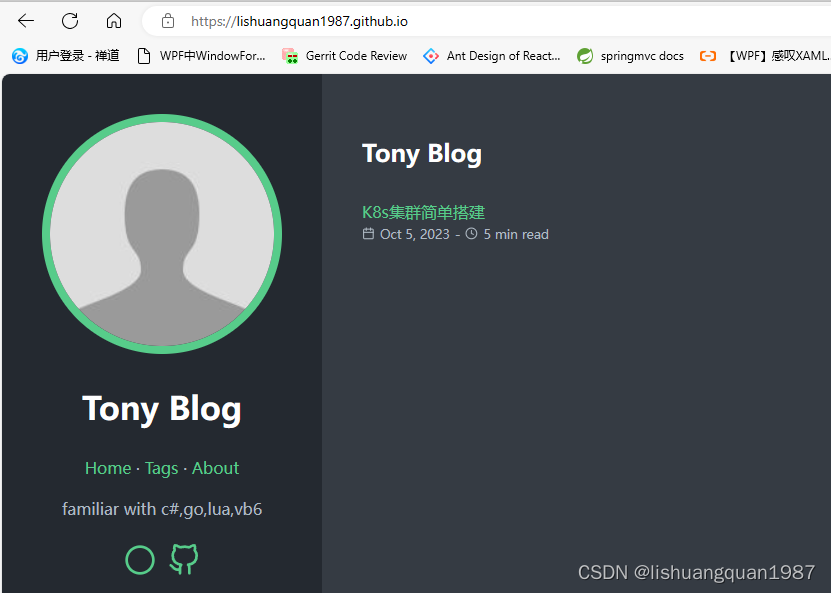Open the K8s集群简单搭建 post

[x=423, y=212]
